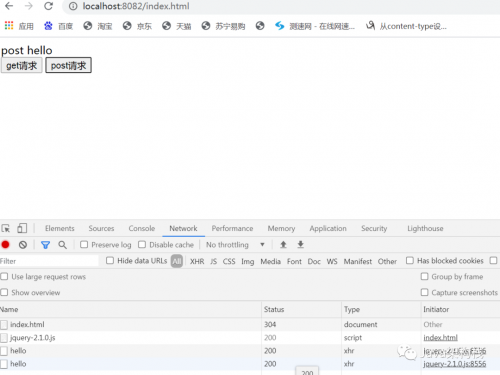The height and width of the screenshot is (375, 500).
Task: Select the XHR request type filter
Action: (x=197, y=261)
